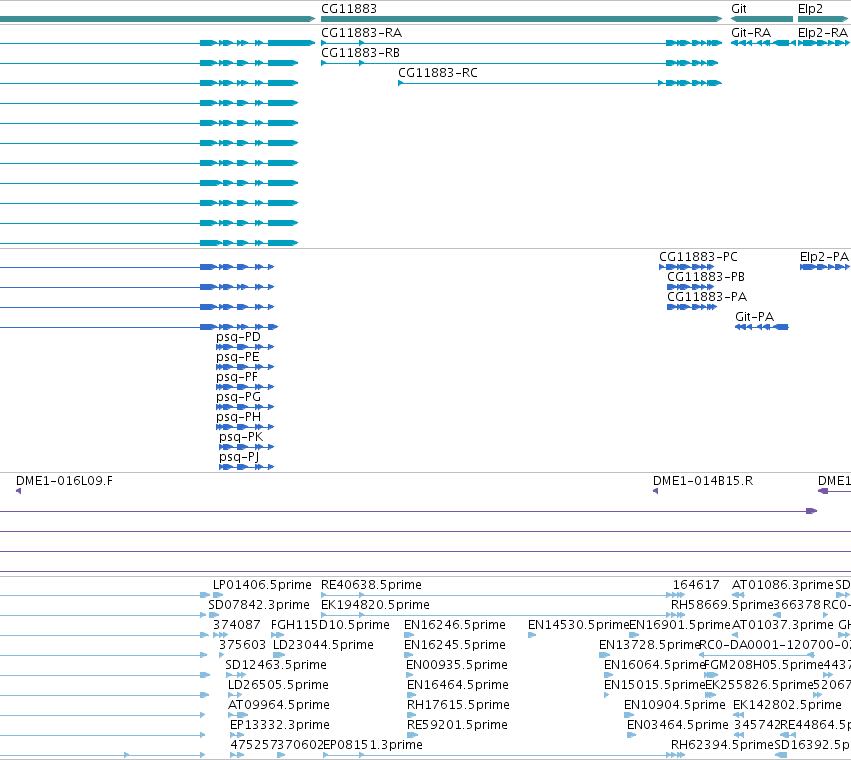The image size is (851, 760).
Task: Select the EN14530.5prime arrow glyph
Action: coord(532,635)
